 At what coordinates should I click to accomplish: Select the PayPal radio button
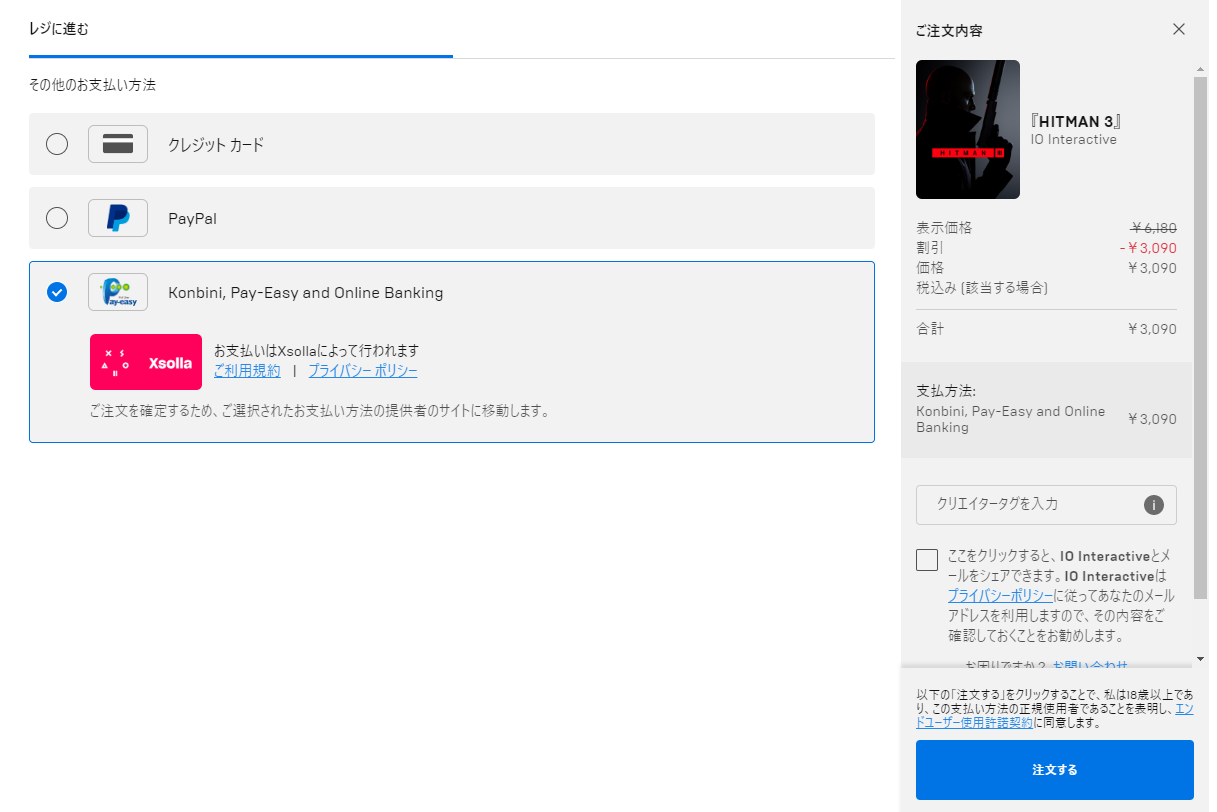[x=57, y=218]
